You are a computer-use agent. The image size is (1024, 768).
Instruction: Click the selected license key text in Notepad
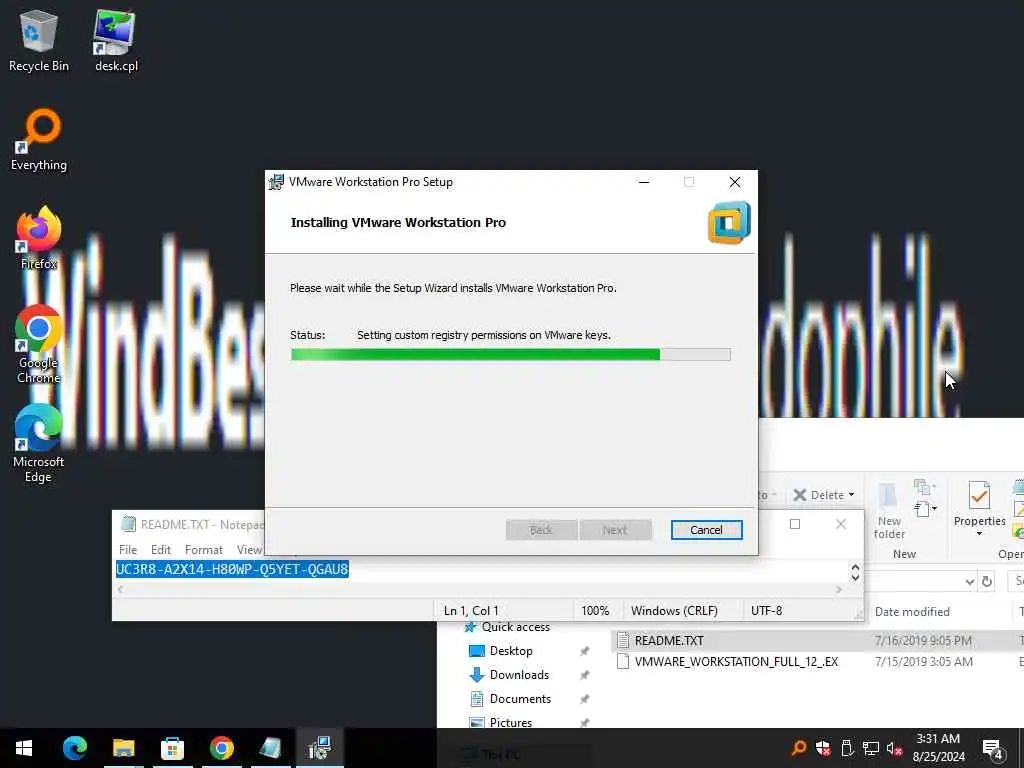tap(232, 569)
